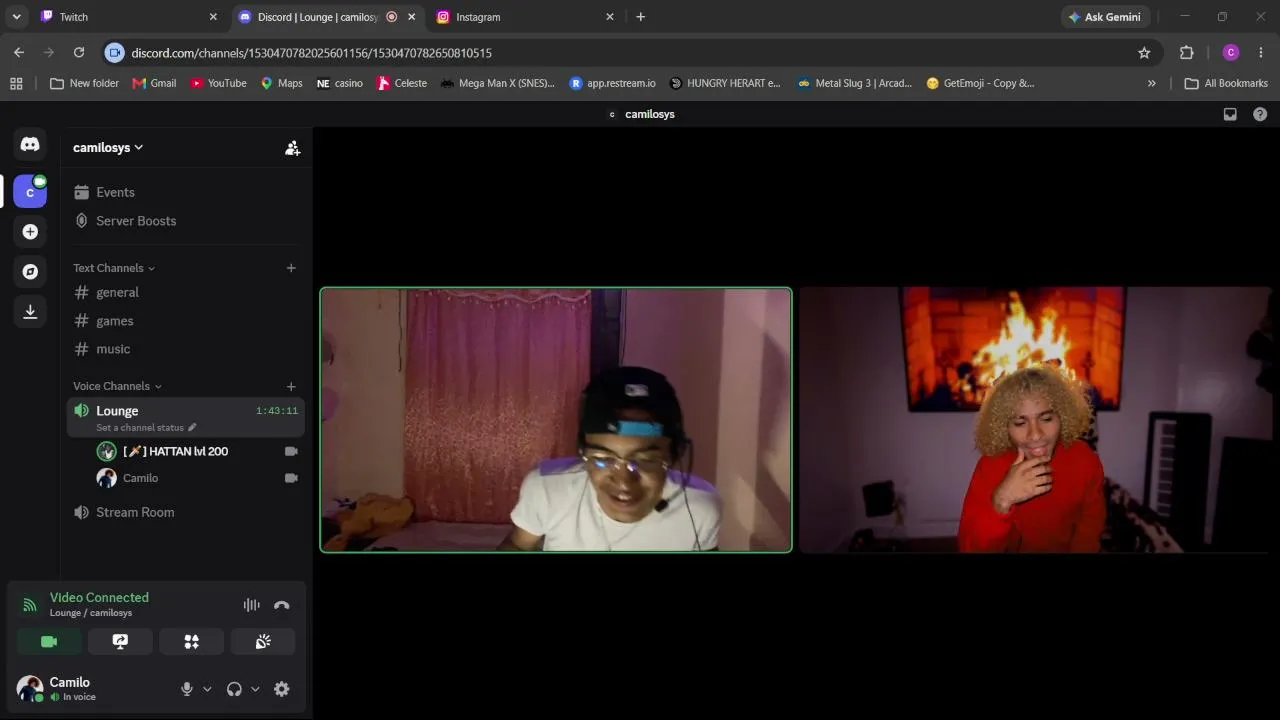Create a text channel plus icon
The image size is (1280, 720).
(291, 268)
